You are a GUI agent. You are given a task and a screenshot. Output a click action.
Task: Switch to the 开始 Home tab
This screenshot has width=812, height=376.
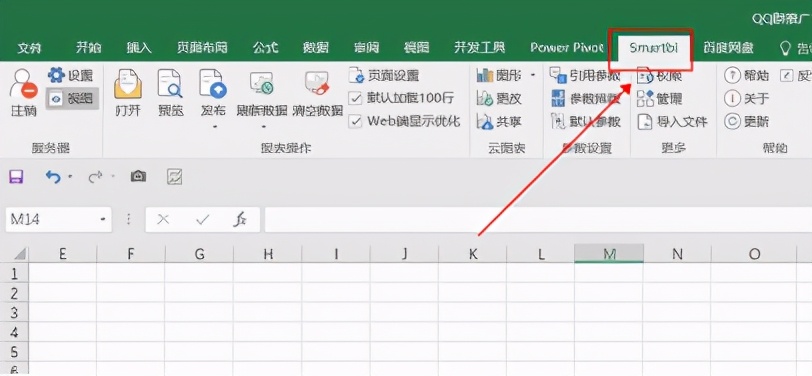[89, 48]
